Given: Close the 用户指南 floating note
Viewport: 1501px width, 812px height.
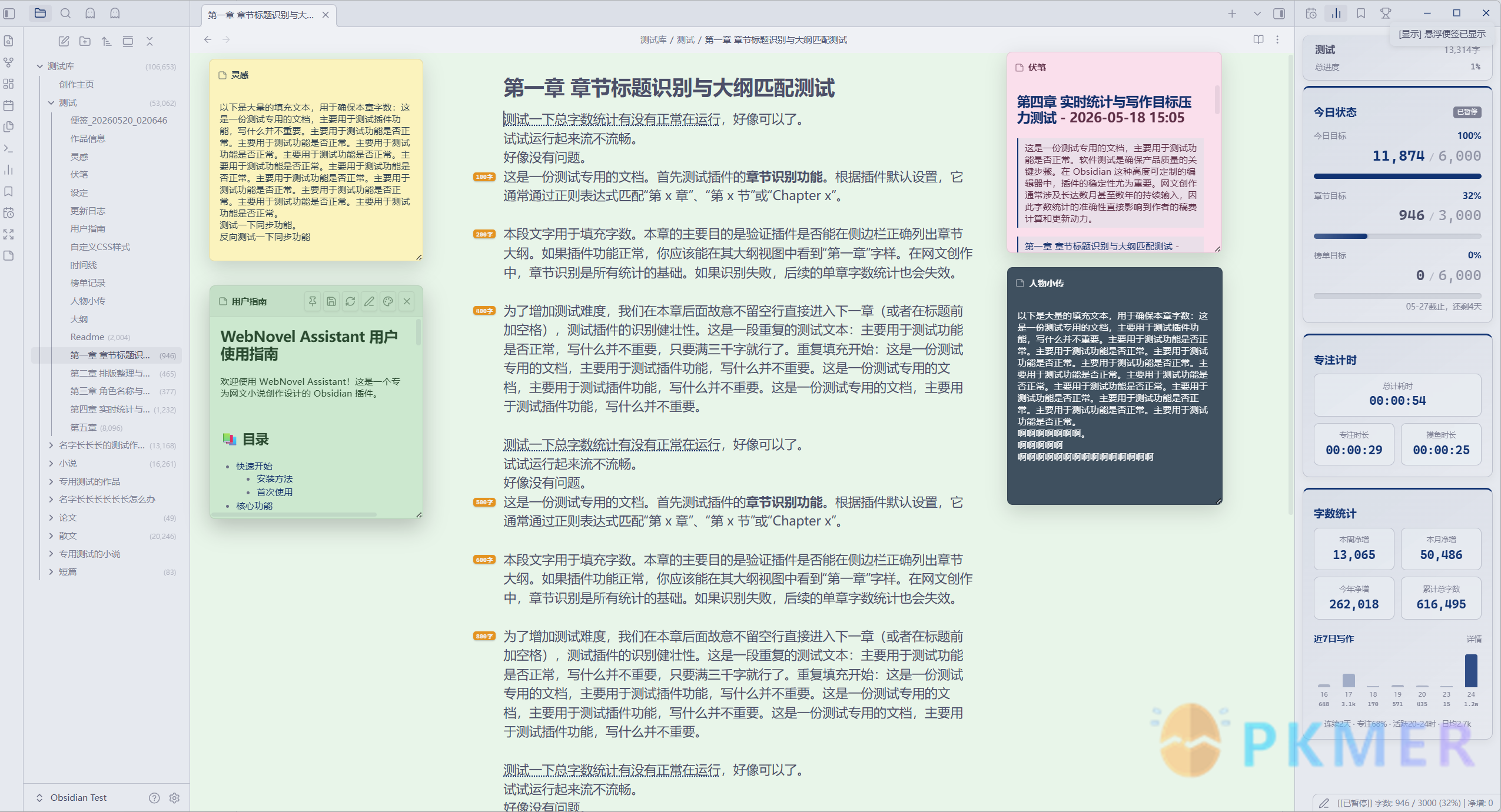Looking at the screenshot, I should coord(407,301).
